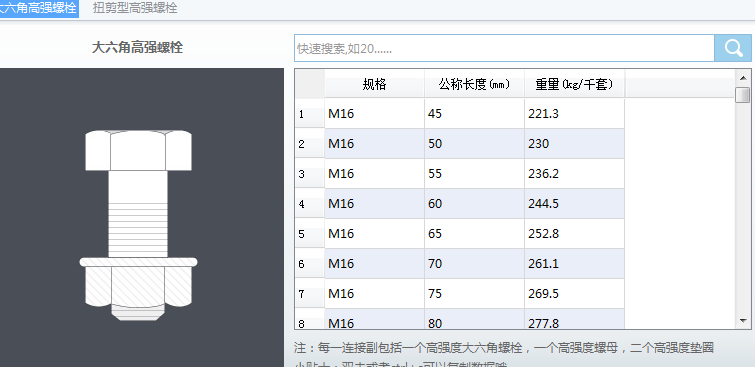Click weight cell 252.8
755x367 pixels.
pyautogui.click(x=574, y=234)
